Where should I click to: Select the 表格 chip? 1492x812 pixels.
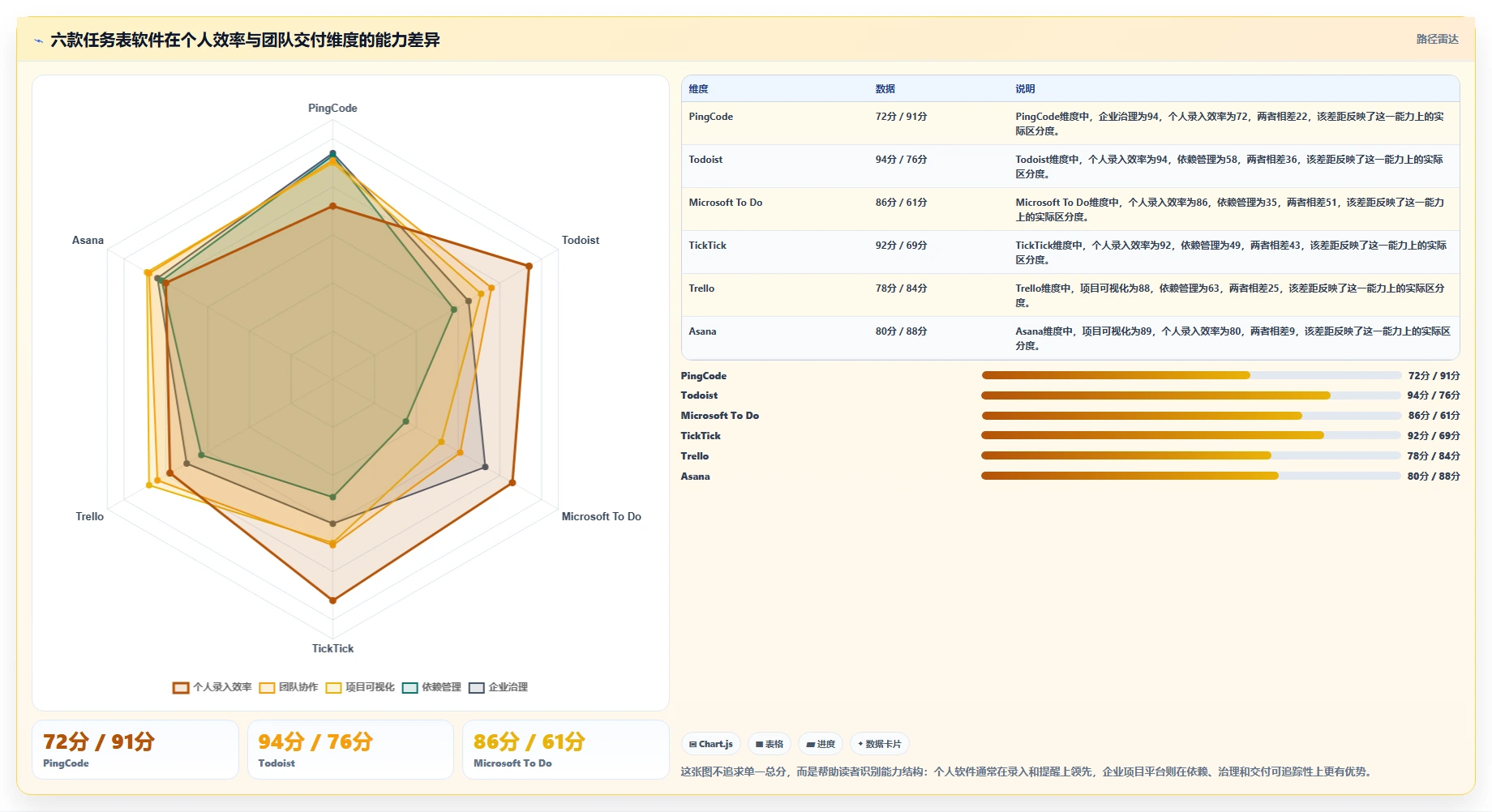770,744
